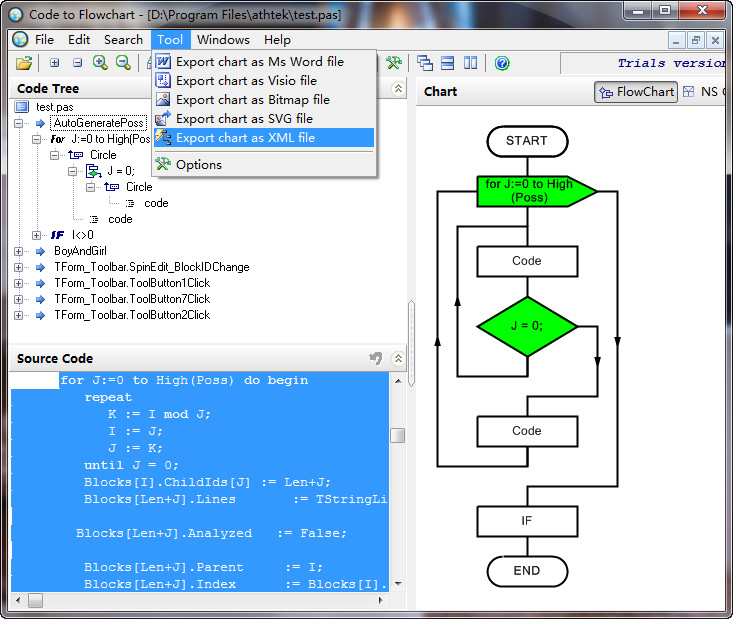Choose Export chart as Ms Word file
Screen dimensions: 733x619
tap(264, 61)
